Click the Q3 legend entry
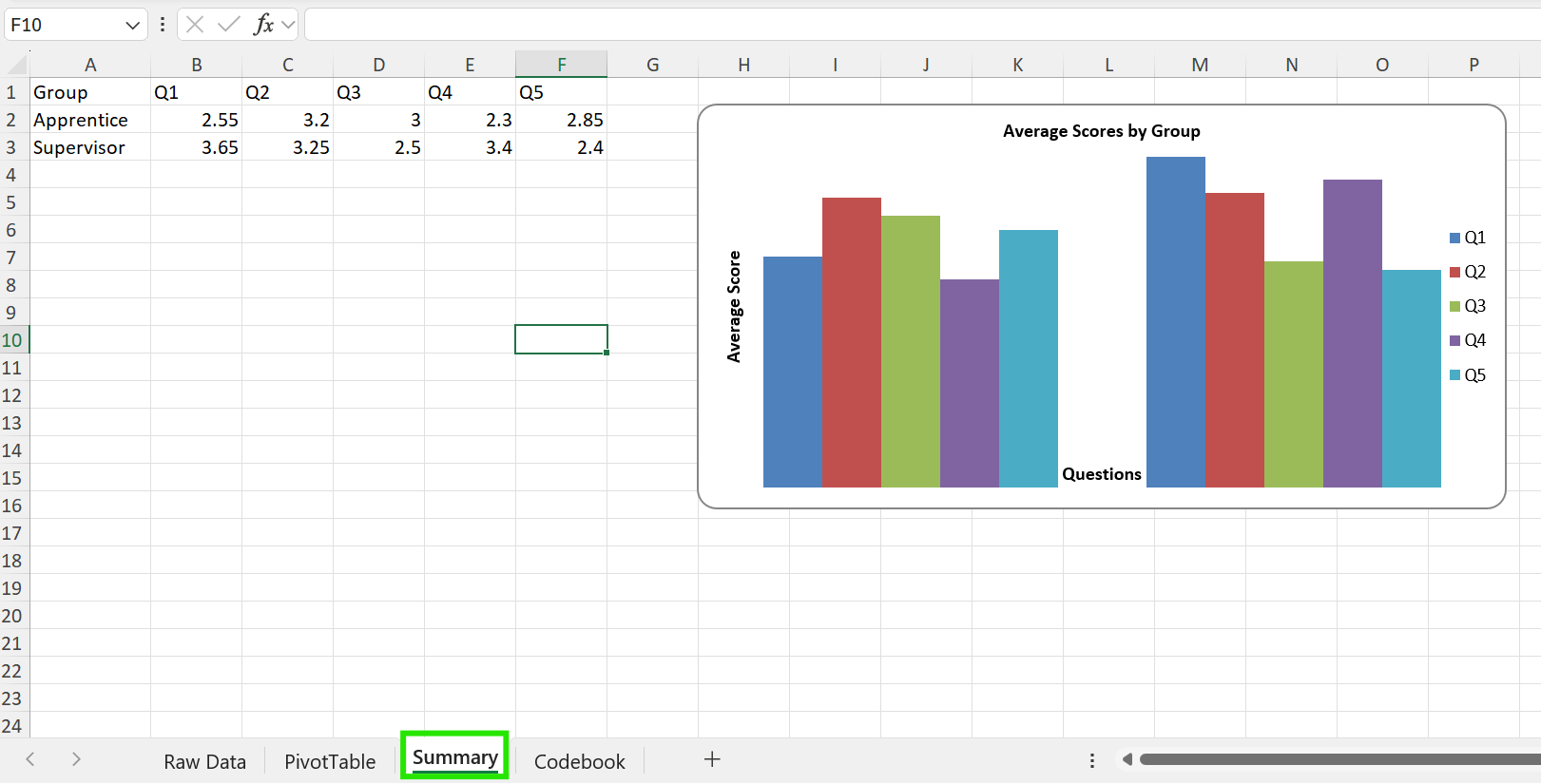 (x=1468, y=306)
